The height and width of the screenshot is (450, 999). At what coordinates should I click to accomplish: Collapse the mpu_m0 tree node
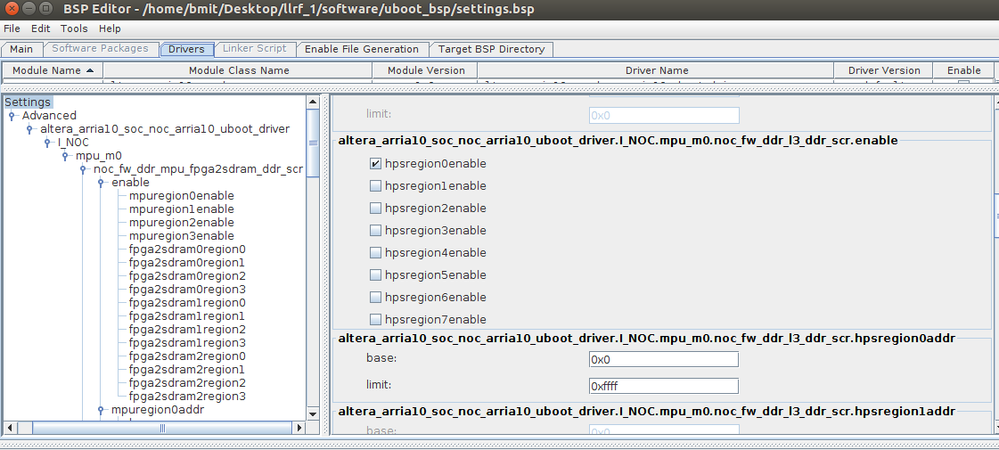pos(65,156)
